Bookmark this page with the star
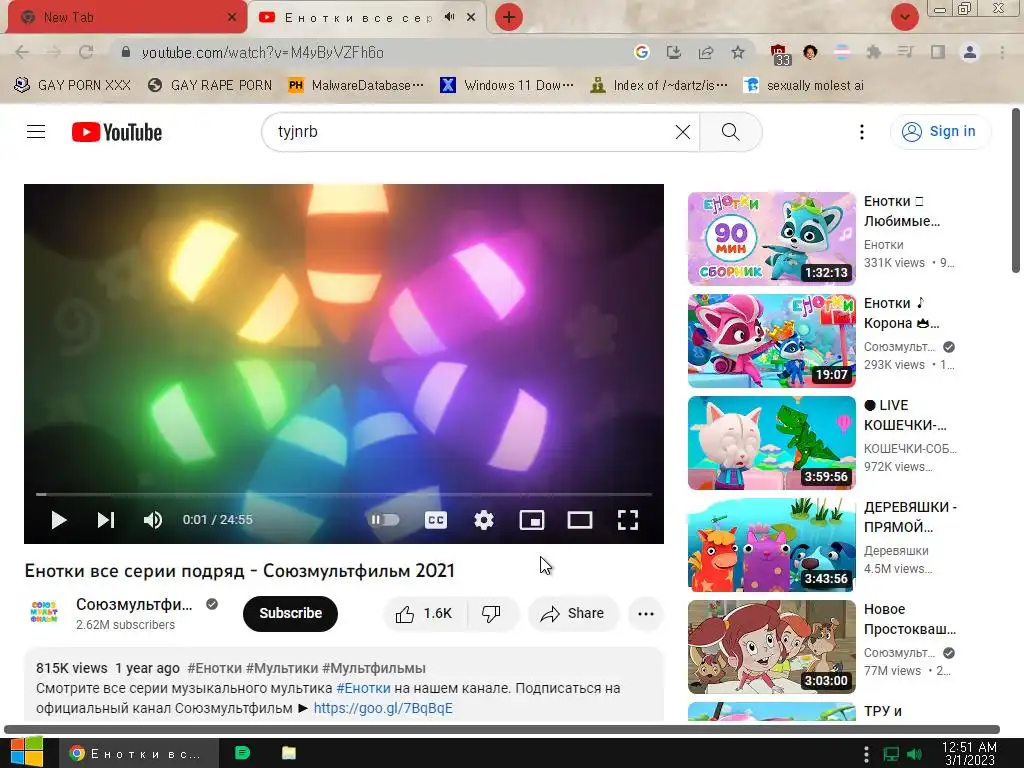Image resolution: width=1024 pixels, height=768 pixels. 738,52
